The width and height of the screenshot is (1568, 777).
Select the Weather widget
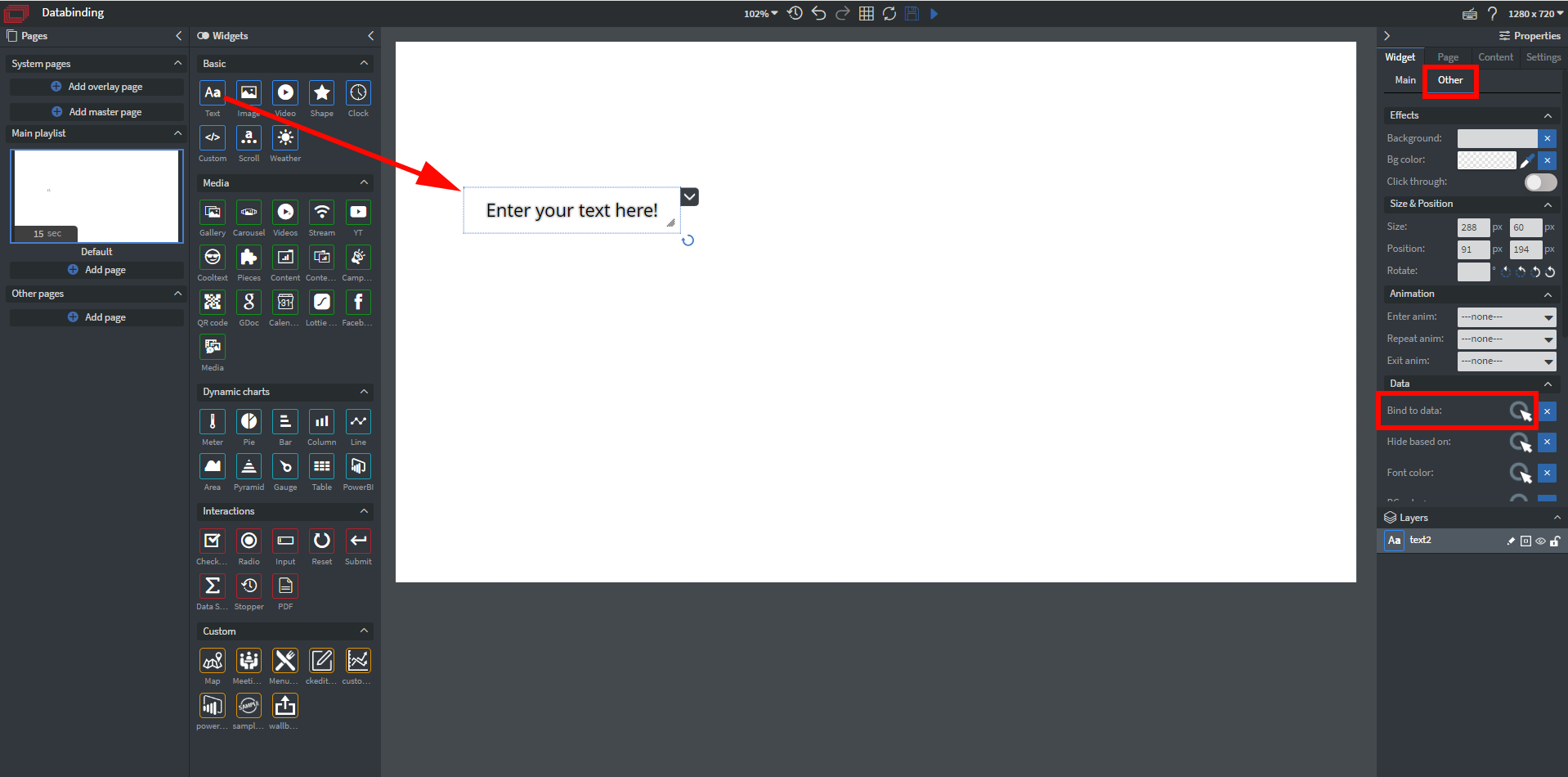point(285,137)
